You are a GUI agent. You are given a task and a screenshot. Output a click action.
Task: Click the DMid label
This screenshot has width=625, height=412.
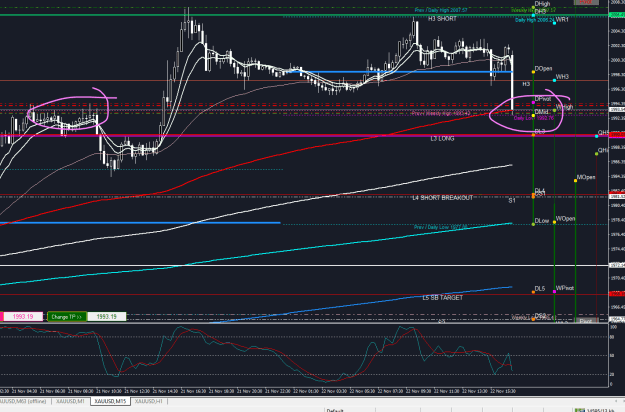(x=541, y=112)
